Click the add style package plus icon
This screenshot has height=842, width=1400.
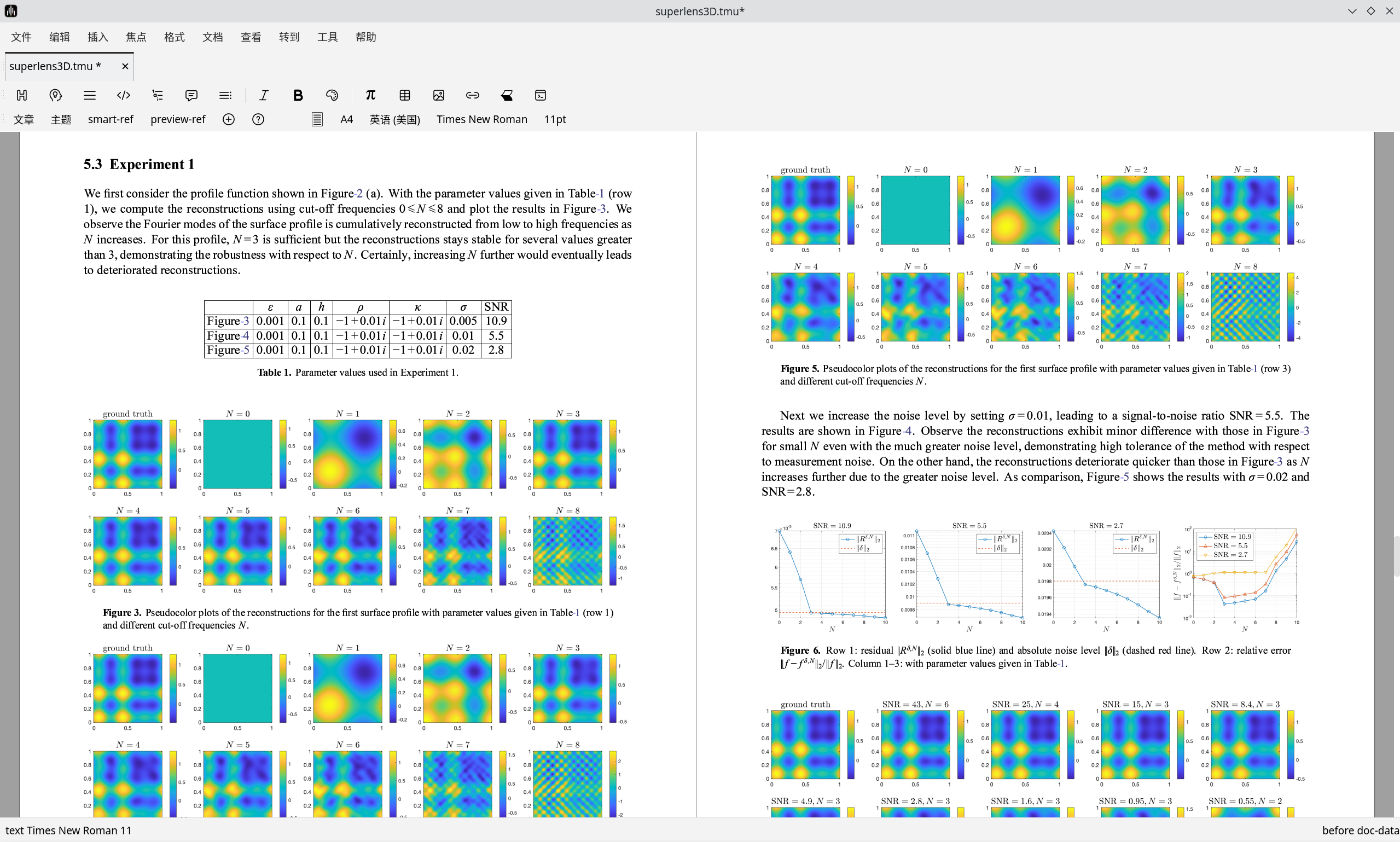(229, 119)
